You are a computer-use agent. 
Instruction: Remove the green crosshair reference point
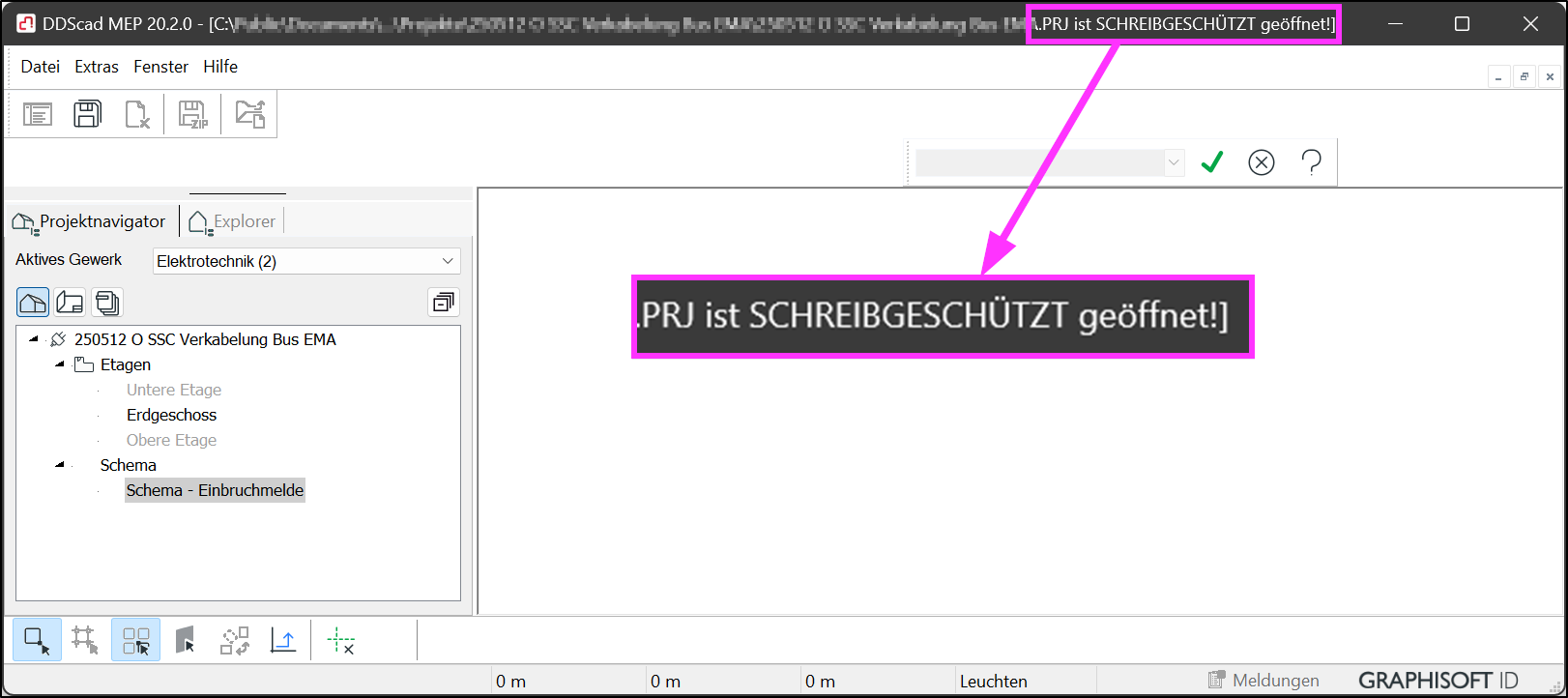tap(340, 640)
